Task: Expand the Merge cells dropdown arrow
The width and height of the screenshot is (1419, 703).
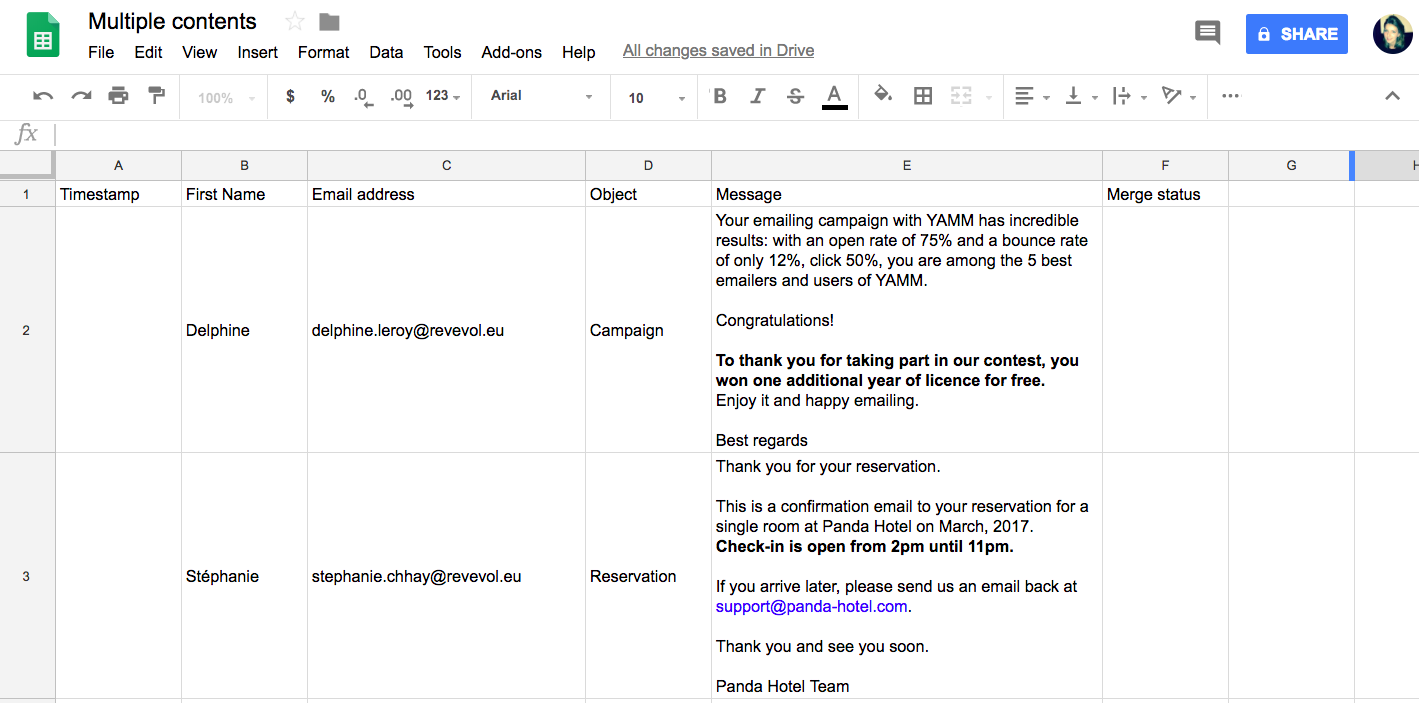Action: pos(989,98)
